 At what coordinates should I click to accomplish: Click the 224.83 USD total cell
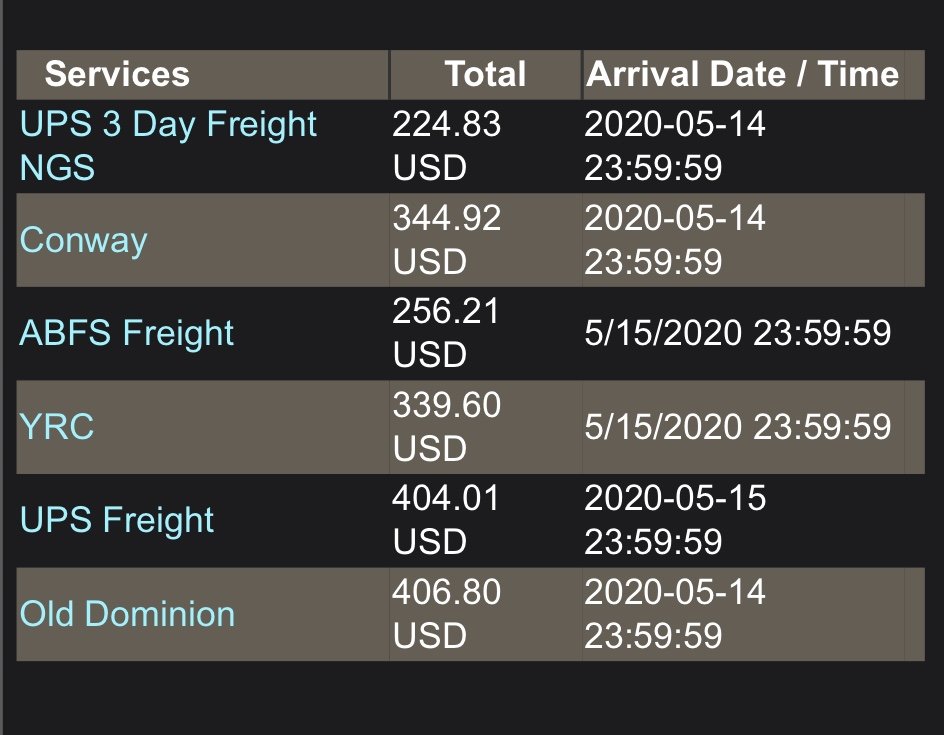tap(447, 146)
